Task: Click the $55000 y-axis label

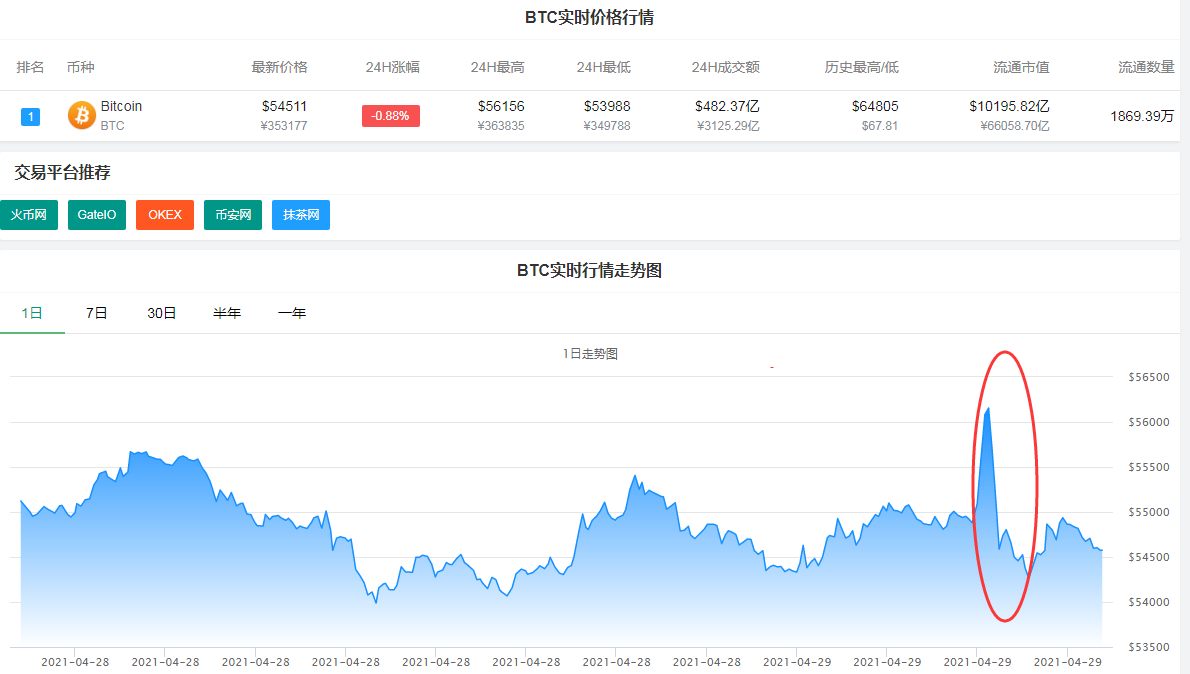Action: click(1149, 512)
